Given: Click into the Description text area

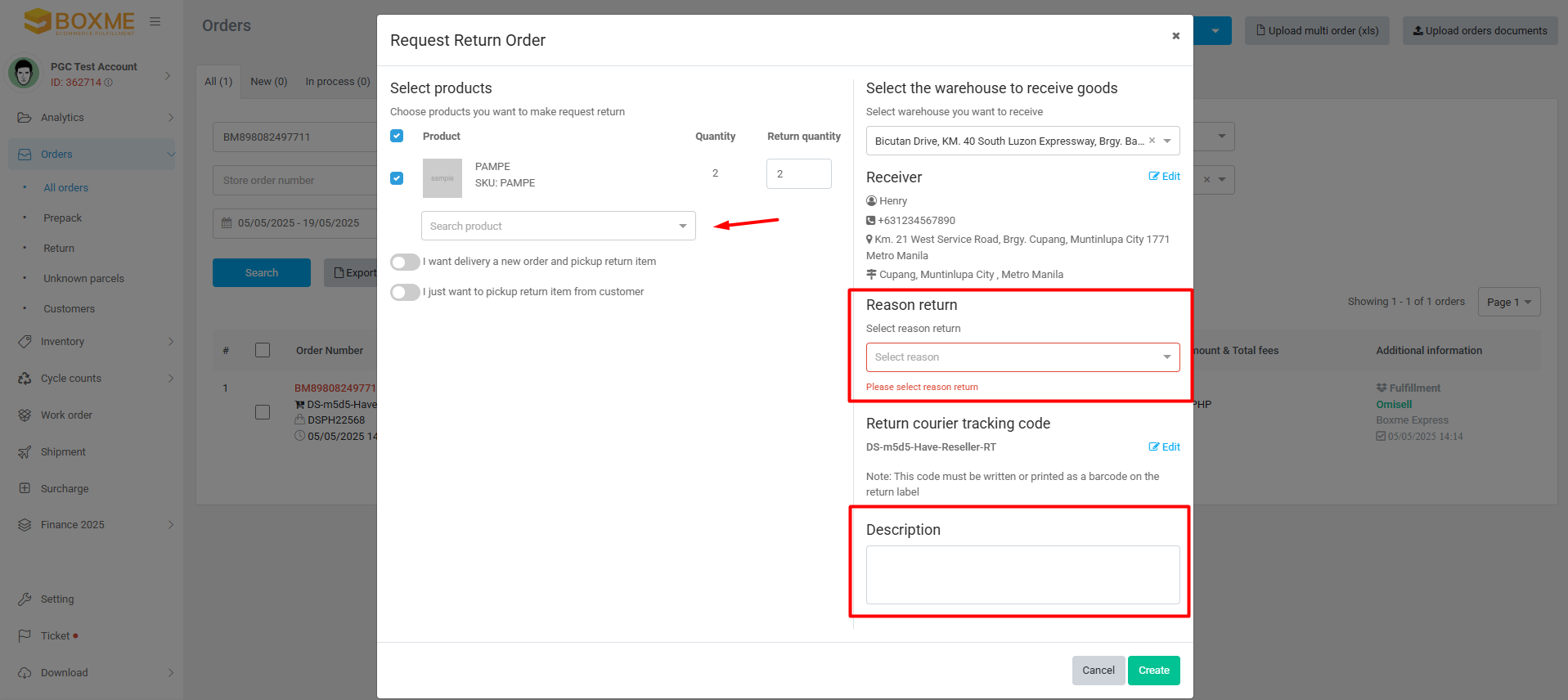Looking at the screenshot, I should tap(1022, 575).
